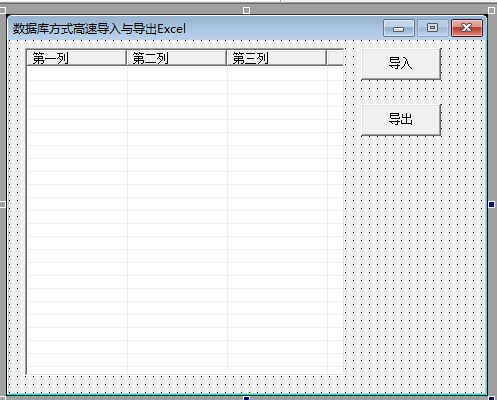Click the 导入 button

pos(401,64)
